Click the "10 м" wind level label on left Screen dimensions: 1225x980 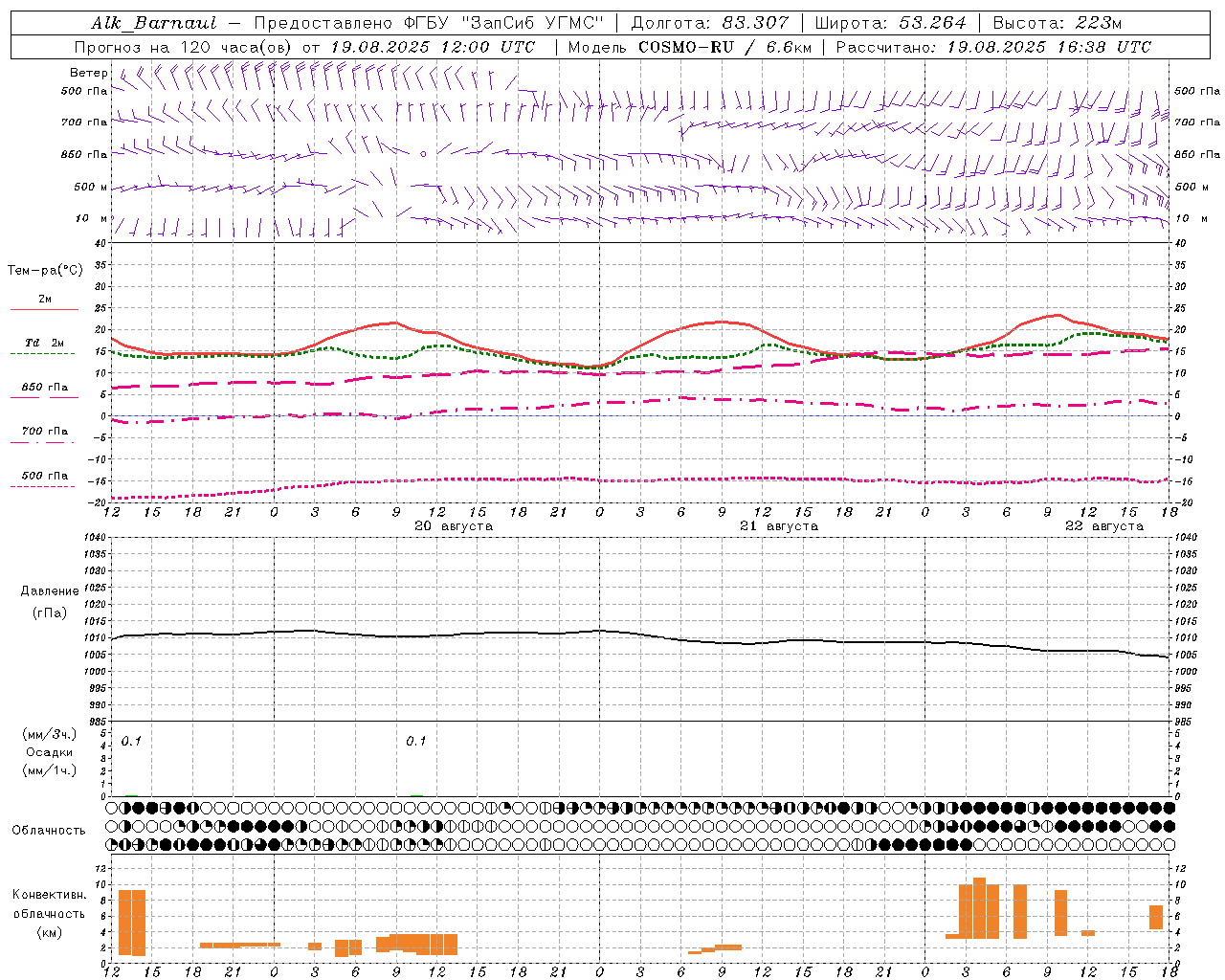[92, 218]
